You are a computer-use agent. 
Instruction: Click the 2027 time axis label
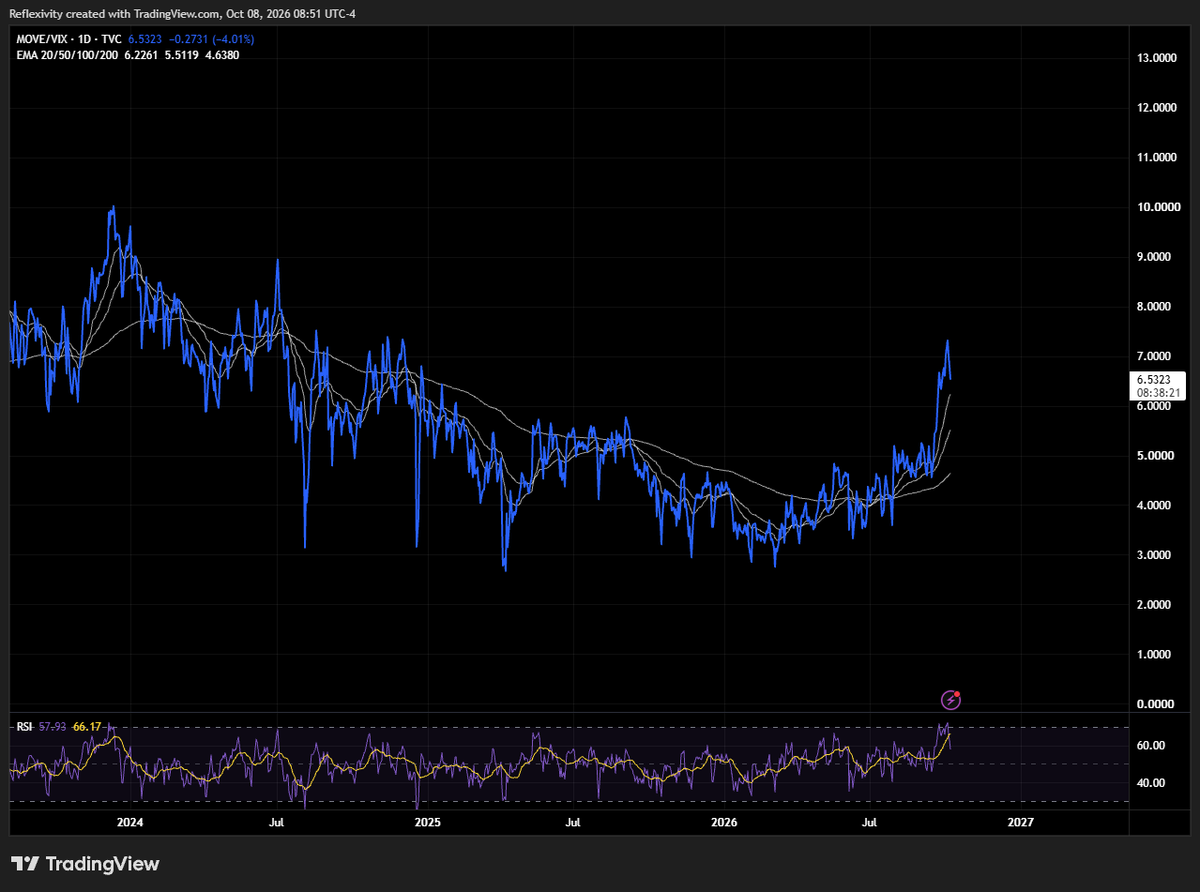1021,823
